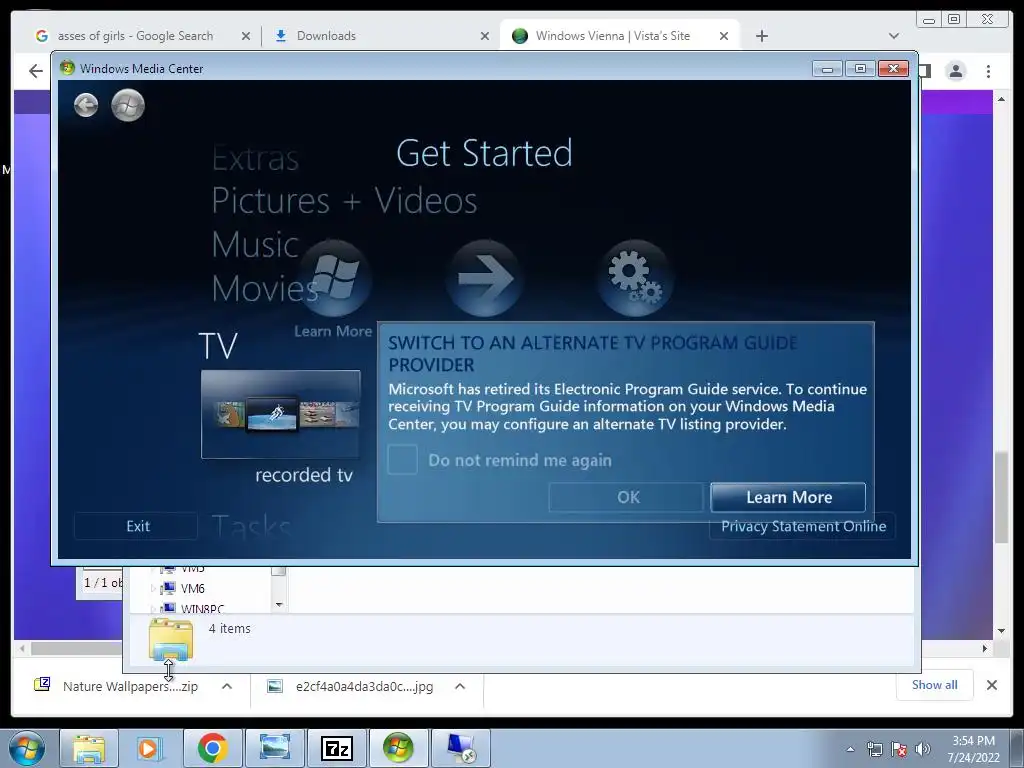Select Extras in Media Center menu
The width and height of the screenshot is (1024, 768).
tap(255, 158)
